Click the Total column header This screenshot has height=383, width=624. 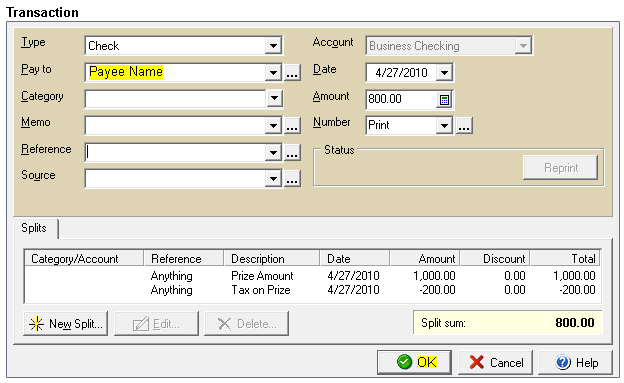[x=565, y=259]
